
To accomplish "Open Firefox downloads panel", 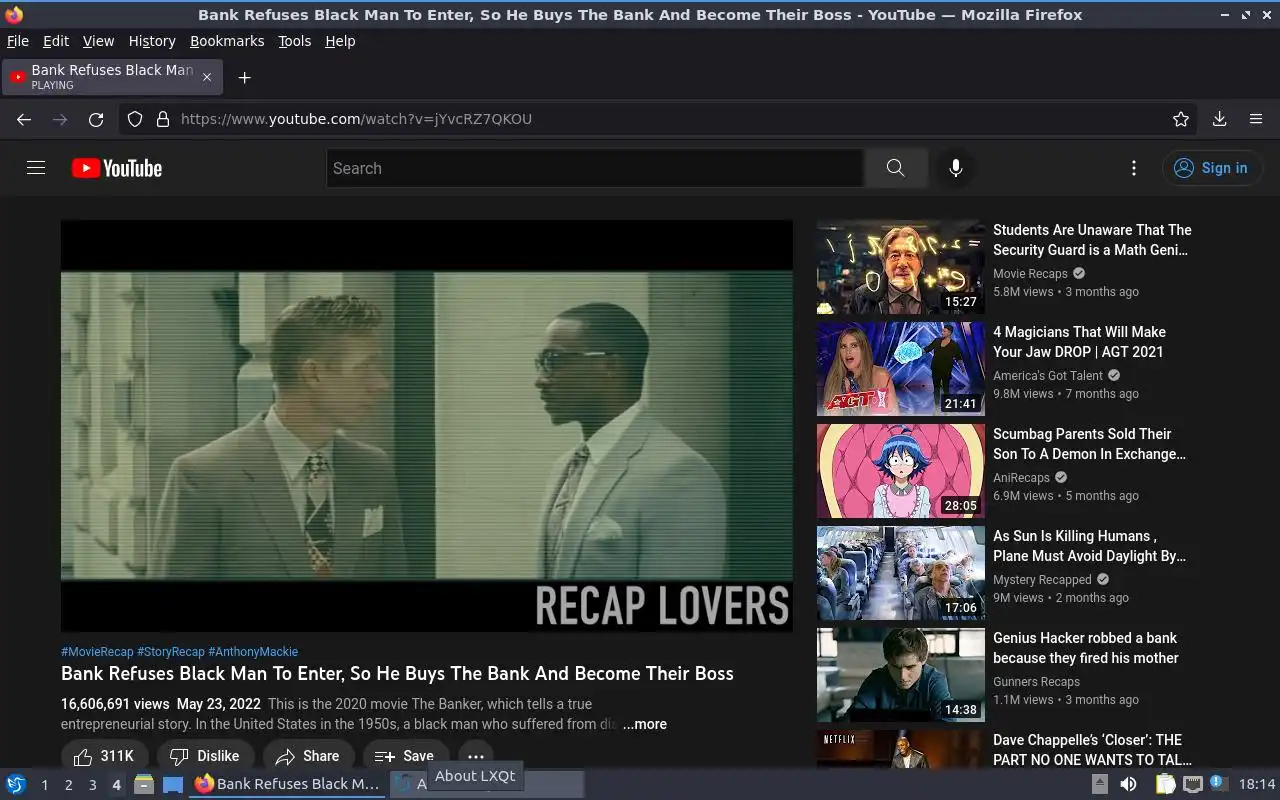I will (x=1219, y=119).
